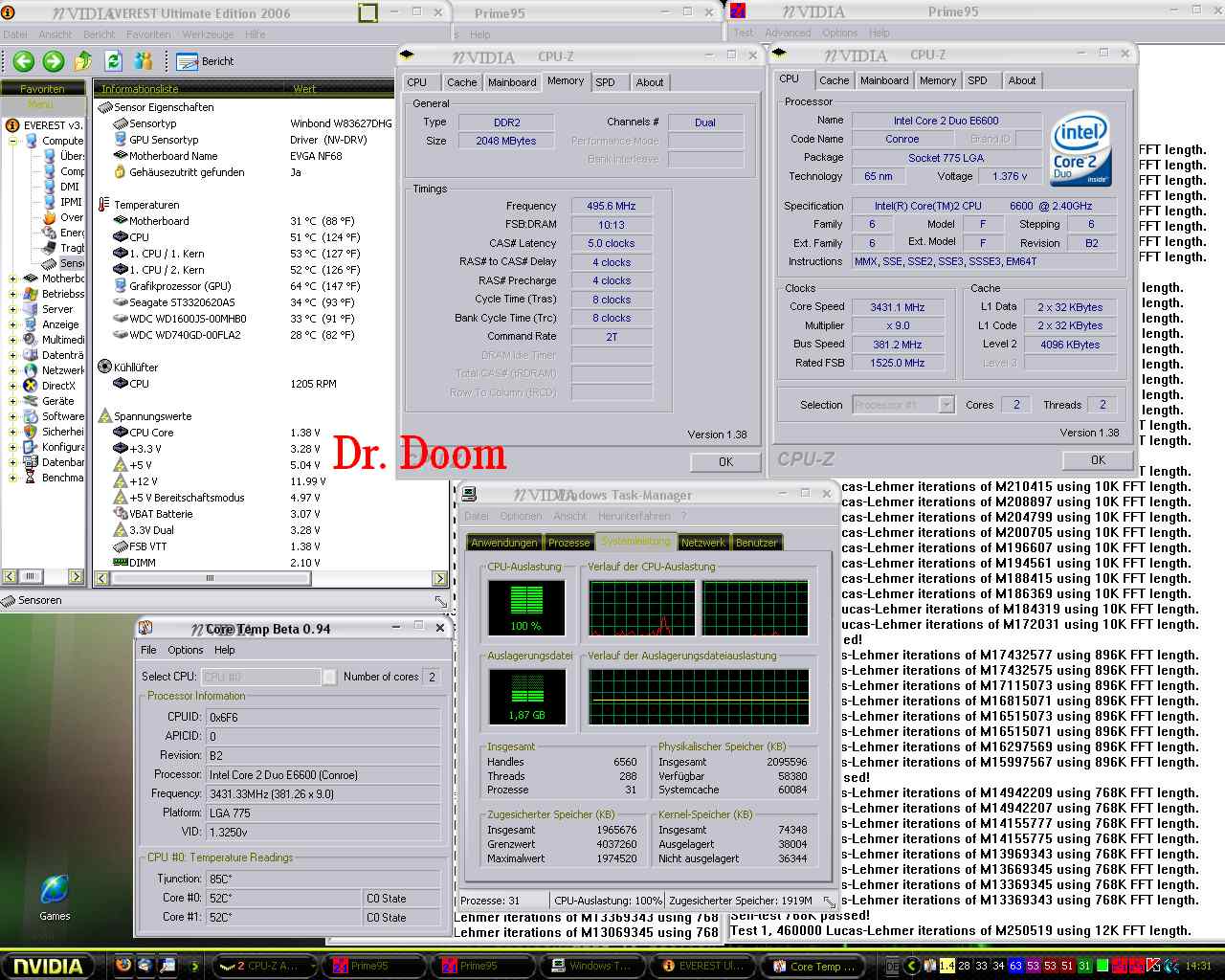Launch Firefox from quick launch bar
Screen dimensions: 1225x980
coord(122,966)
